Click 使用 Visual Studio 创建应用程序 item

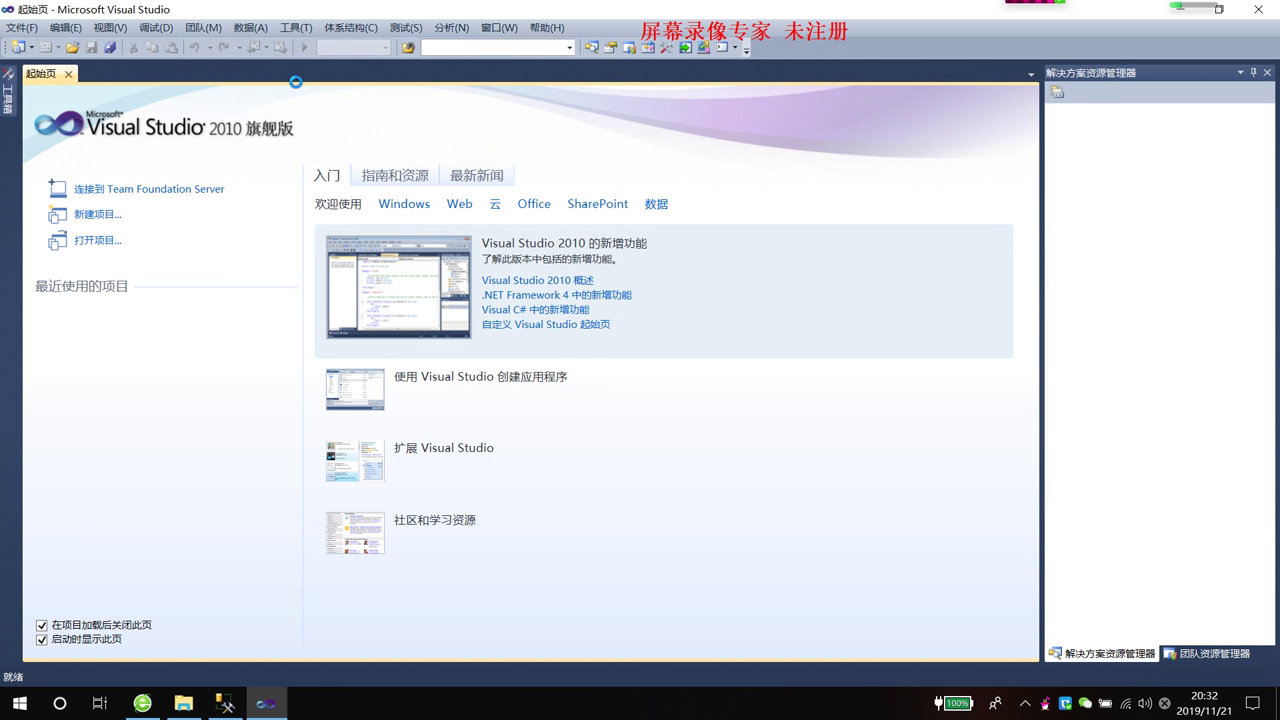481,377
